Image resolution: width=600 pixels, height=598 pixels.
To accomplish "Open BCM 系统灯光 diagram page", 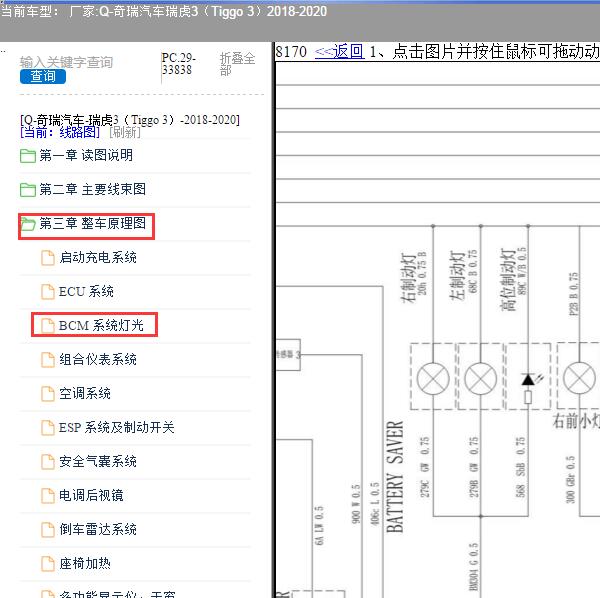I will (101, 325).
